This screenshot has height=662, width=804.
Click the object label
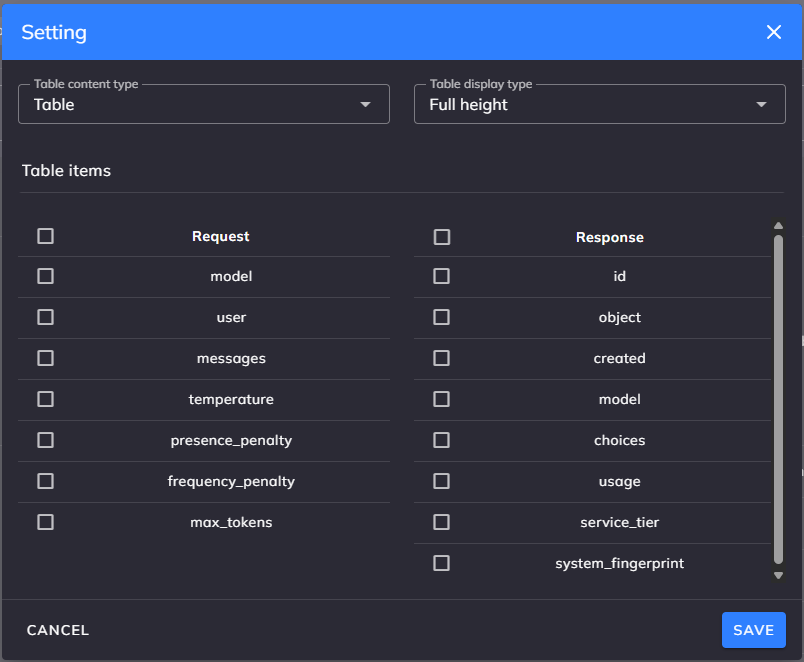[619, 318]
